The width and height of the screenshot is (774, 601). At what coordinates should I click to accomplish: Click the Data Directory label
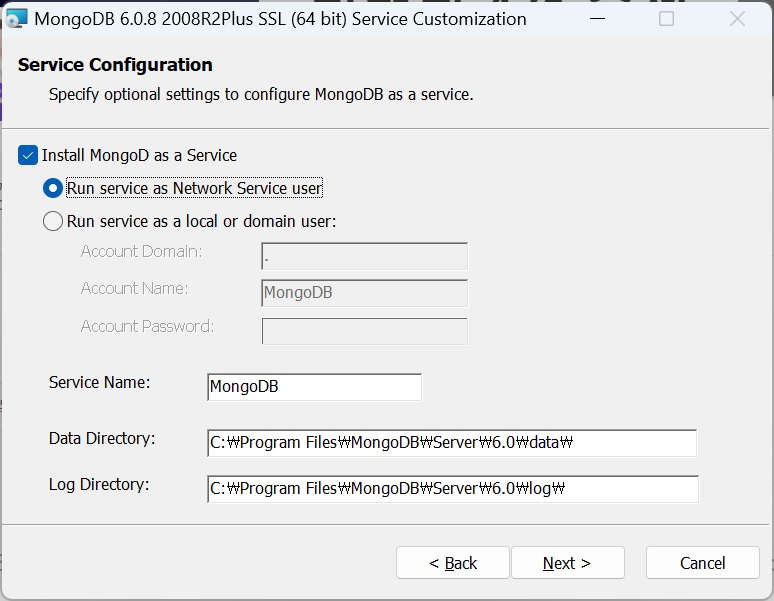click(x=102, y=438)
